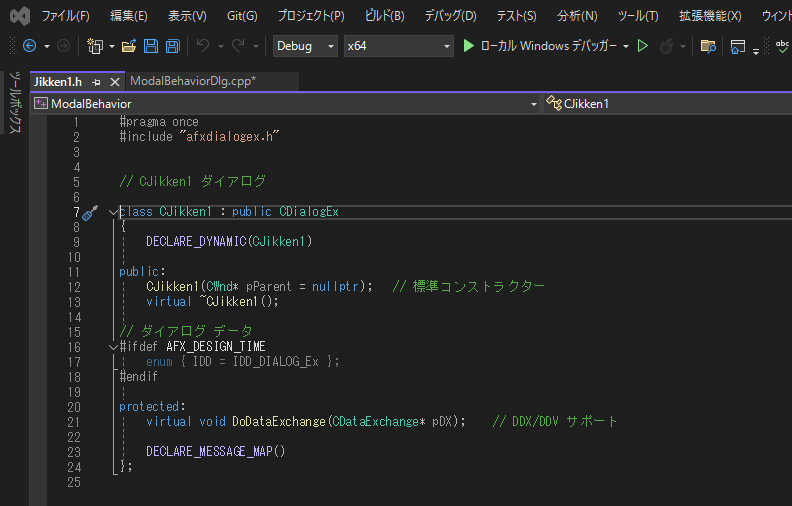Click the screwdriver quick actions icon on line 7
Viewport: 792px width, 506px height.
pyautogui.click(x=88, y=213)
